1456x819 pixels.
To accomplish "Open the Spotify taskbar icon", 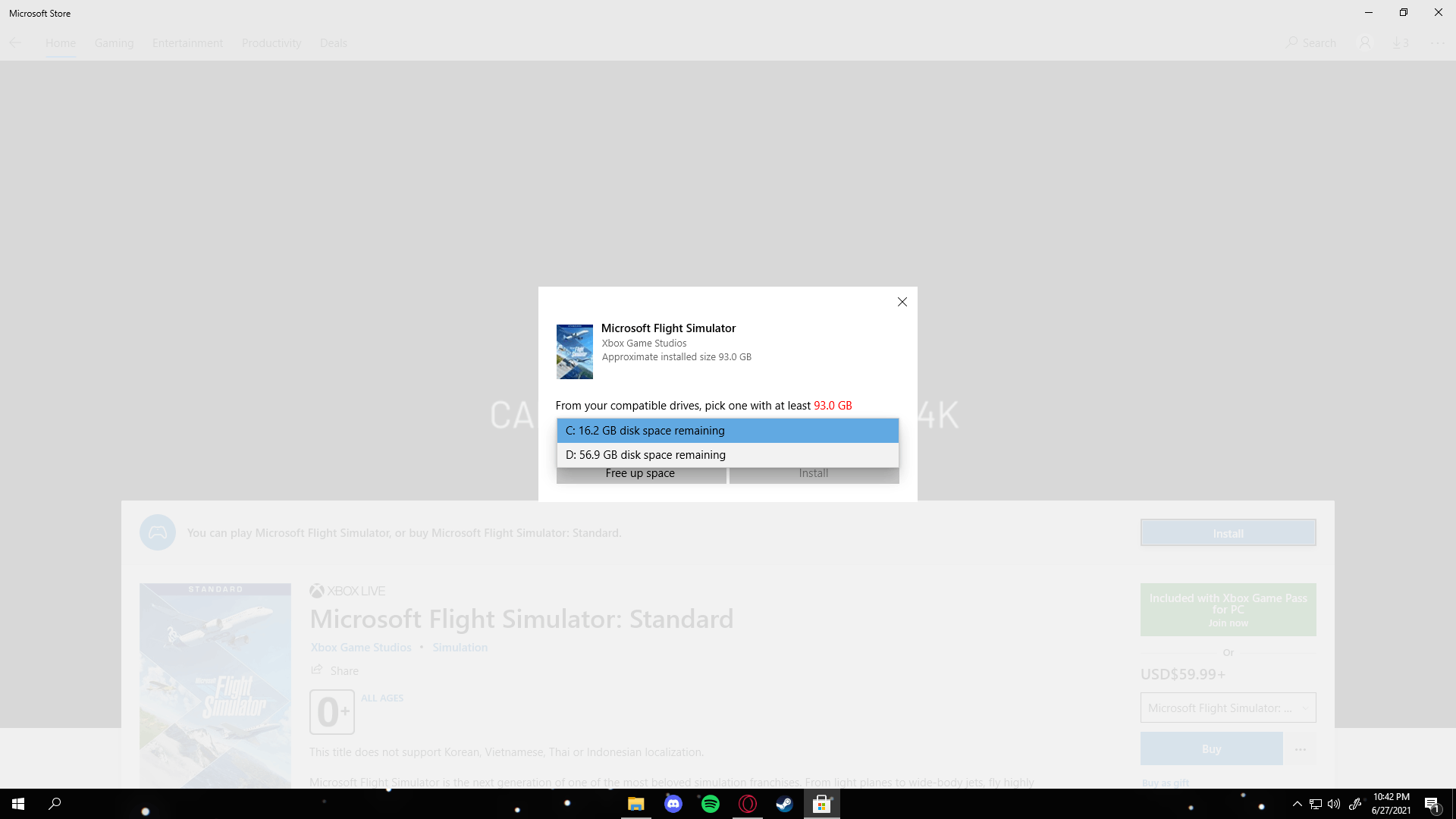I will [711, 804].
